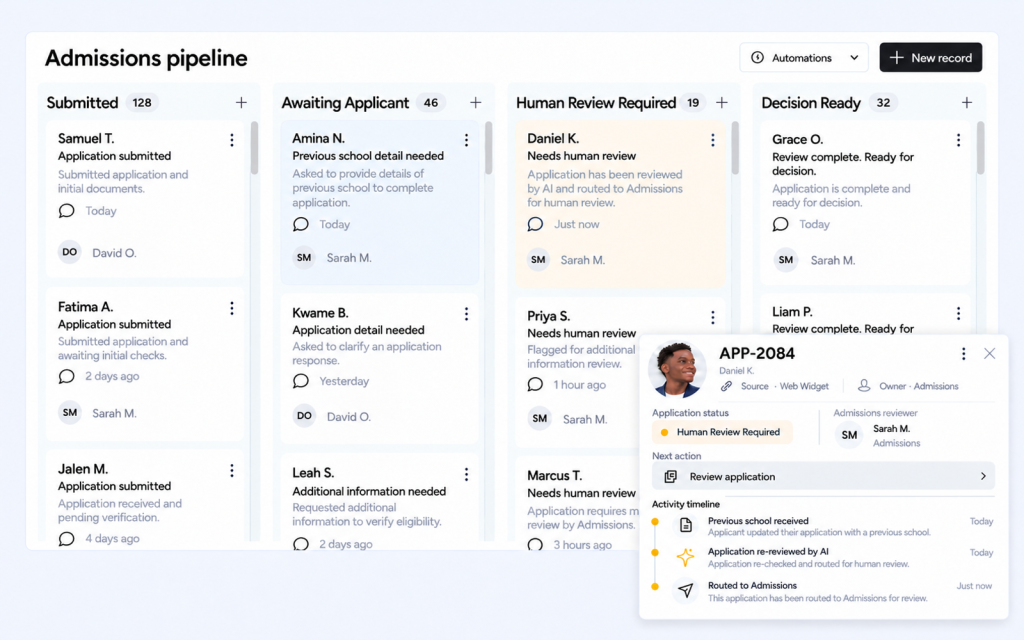Add a card to Human Review Required column
The width and height of the screenshot is (1024, 640).
click(722, 103)
